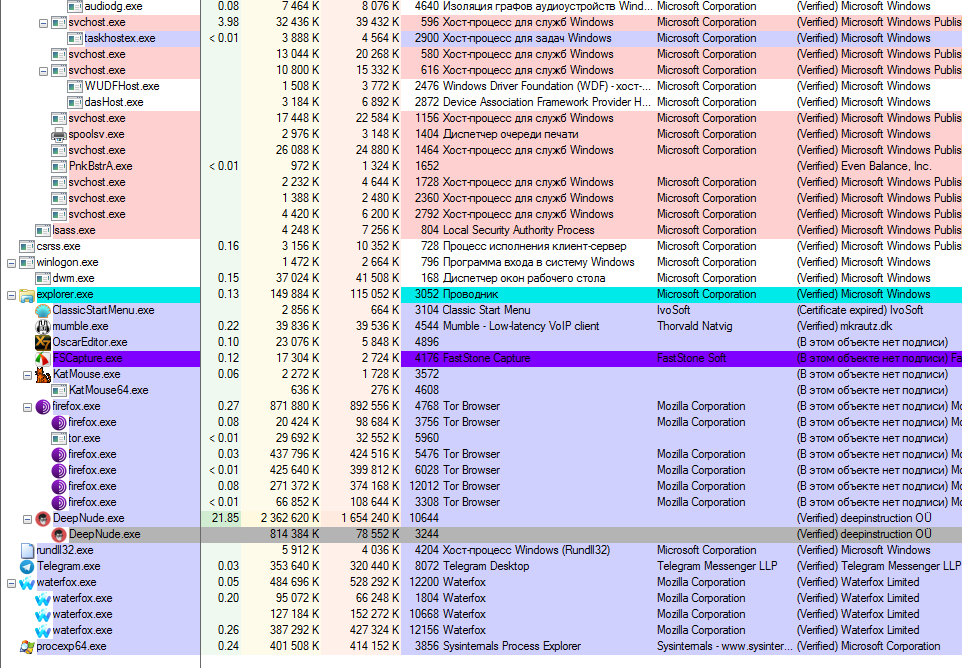Screen dimensions: 962x668
Task: Click the 'Sysinternals Process Explorer' description
Action: pos(512,647)
